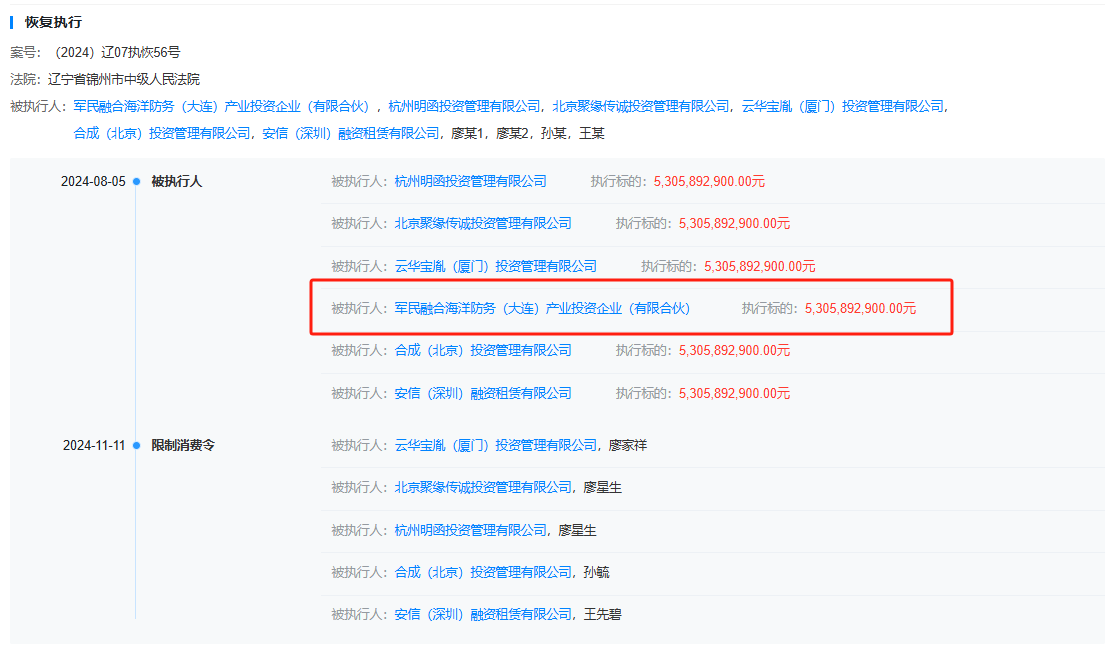Open 安信(深圳)融资租赁 link next to 王先碧
The image size is (1117, 661).
pyautogui.click(x=483, y=614)
